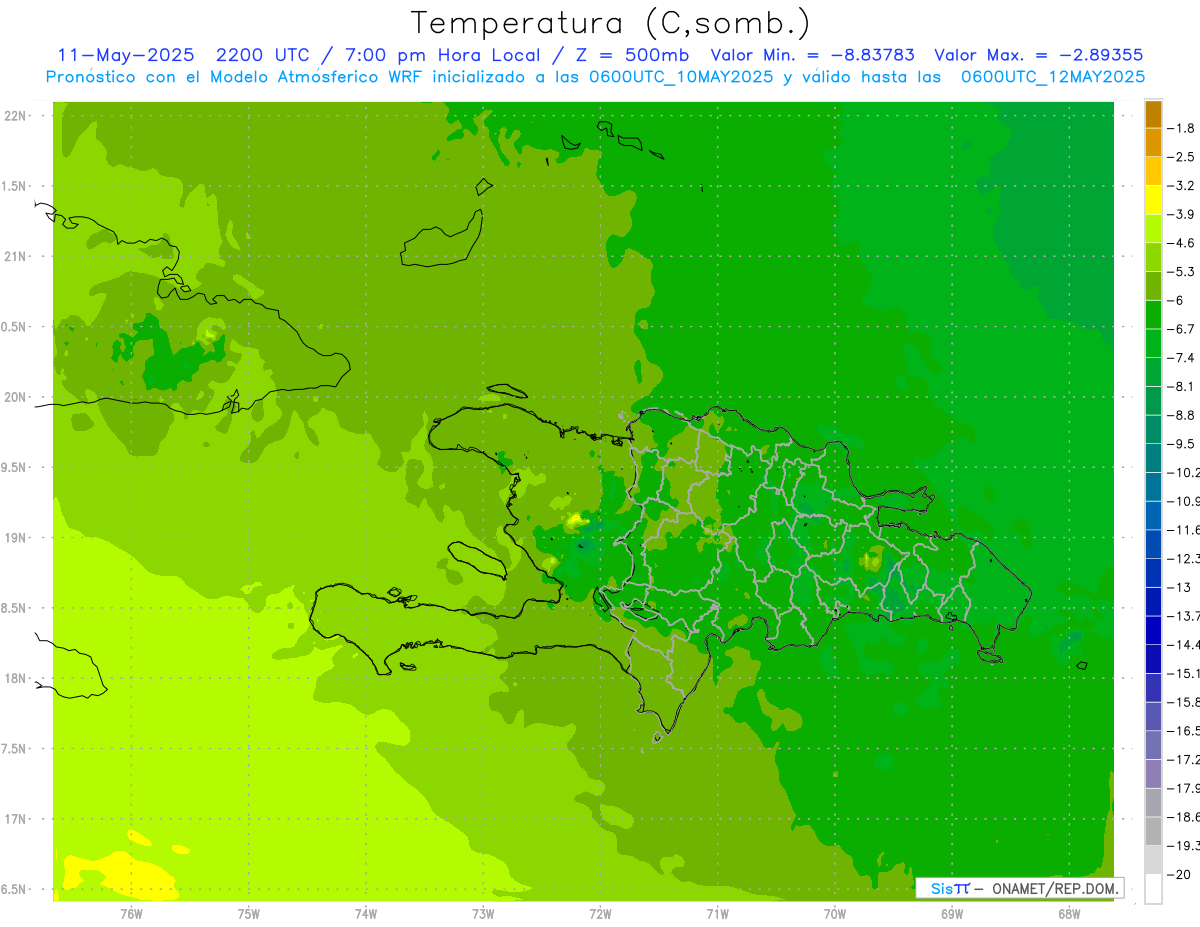Viewport: 1200px width, 927px height.
Task: Click the '20N' latitude axis label
Action: tap(16, 397)
